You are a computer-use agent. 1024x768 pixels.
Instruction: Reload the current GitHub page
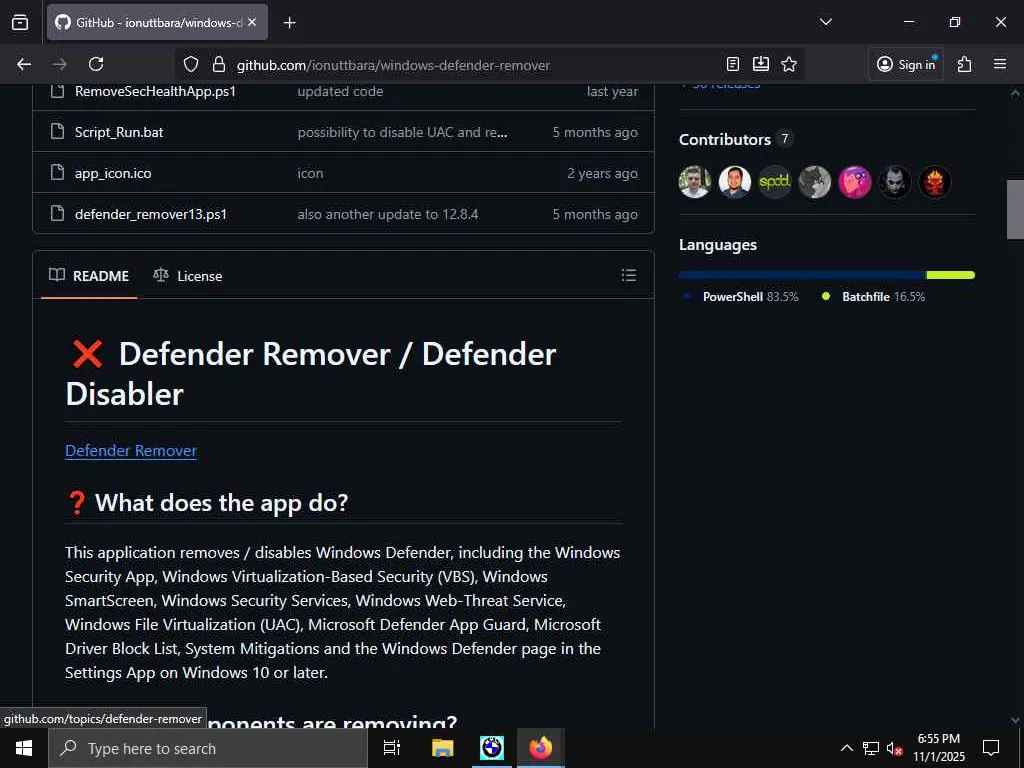(x=96, y=64)
